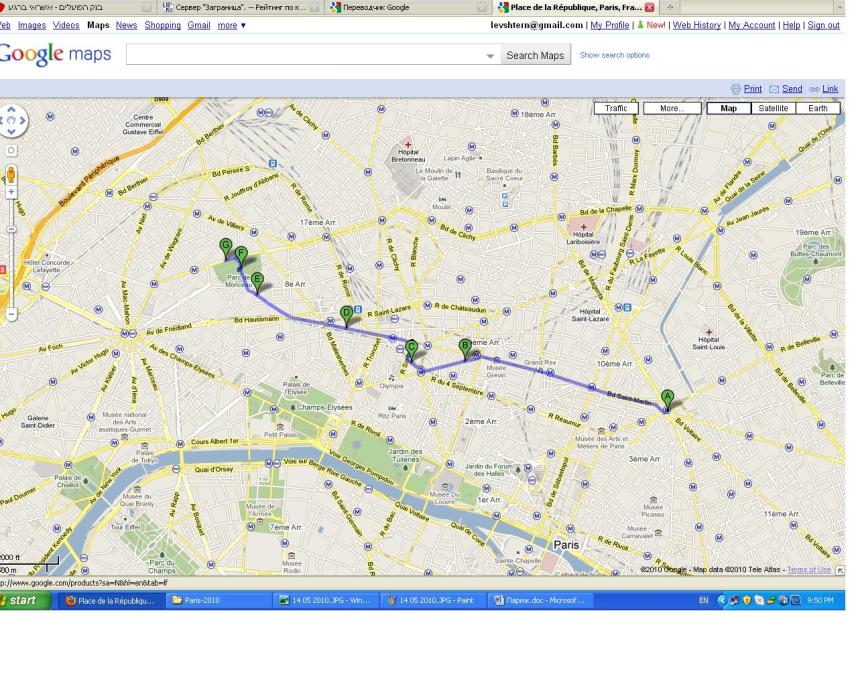Switch to Earth view
This screenshot has height=686, width=858.
coord(818,108)
